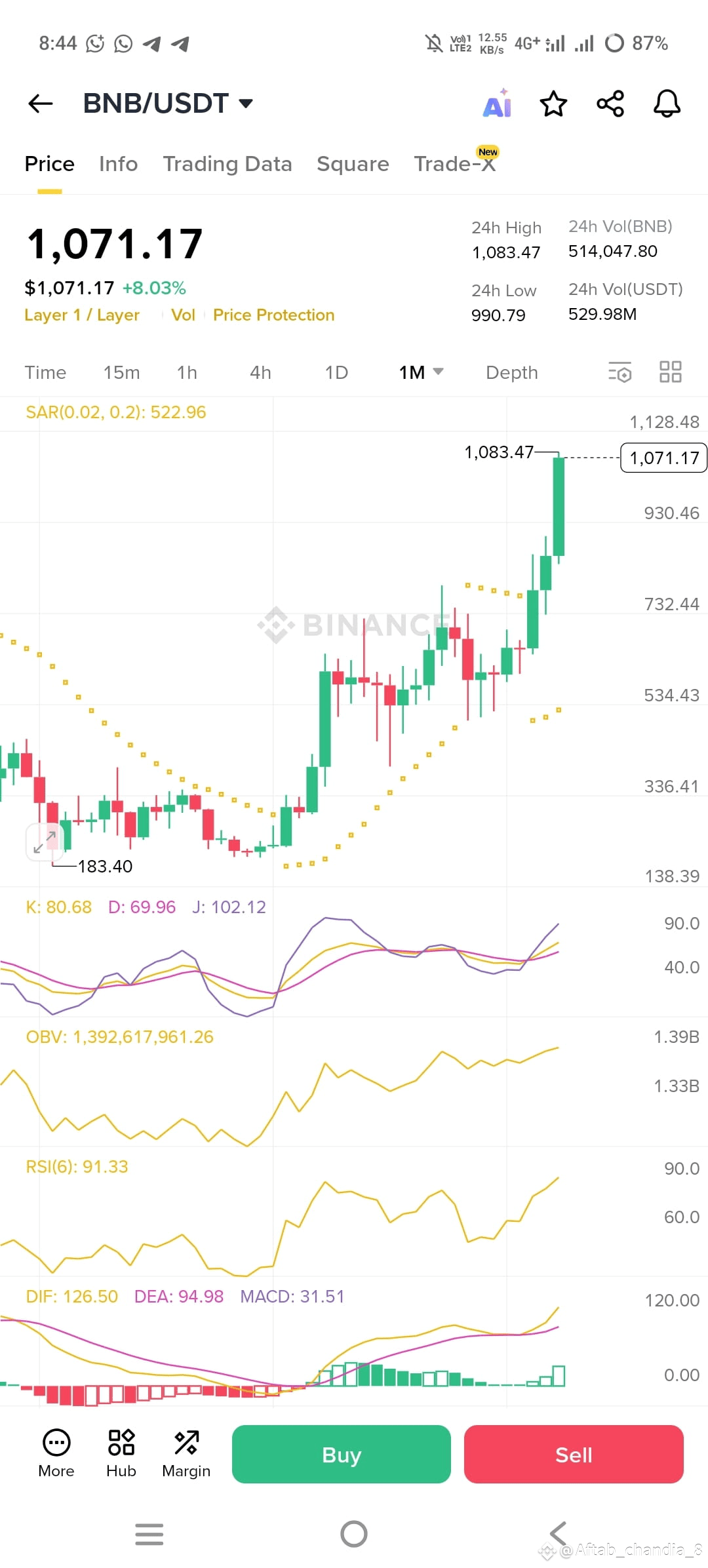Open the Trade-X tab
The width and height of the screenshot is (708, 1568).
click(455, 164)
